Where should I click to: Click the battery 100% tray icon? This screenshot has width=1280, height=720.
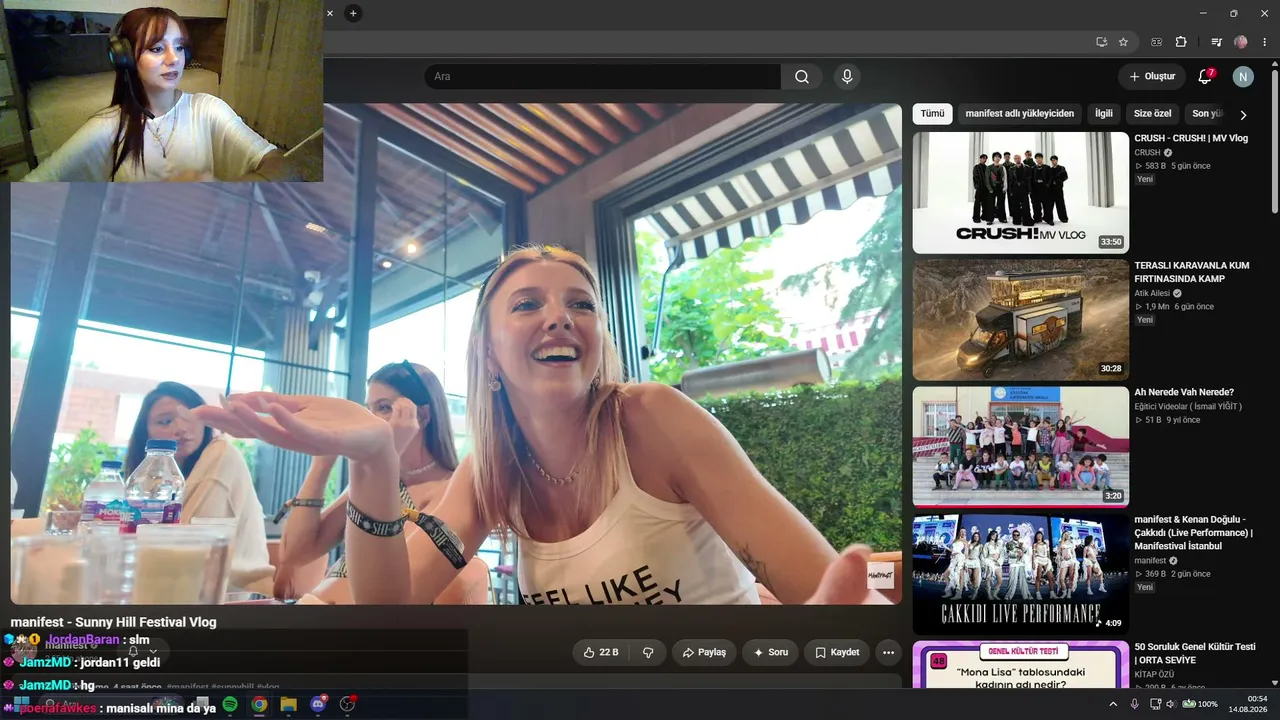pyautogui.click(x=1199, y=704)
